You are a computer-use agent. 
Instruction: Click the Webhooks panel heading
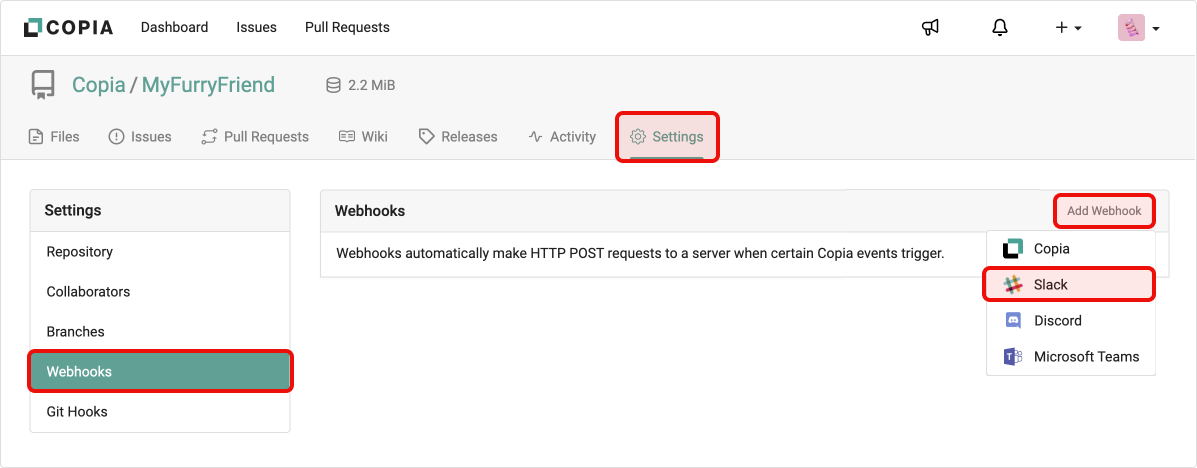pyautogui.click(x=369, y=211)
